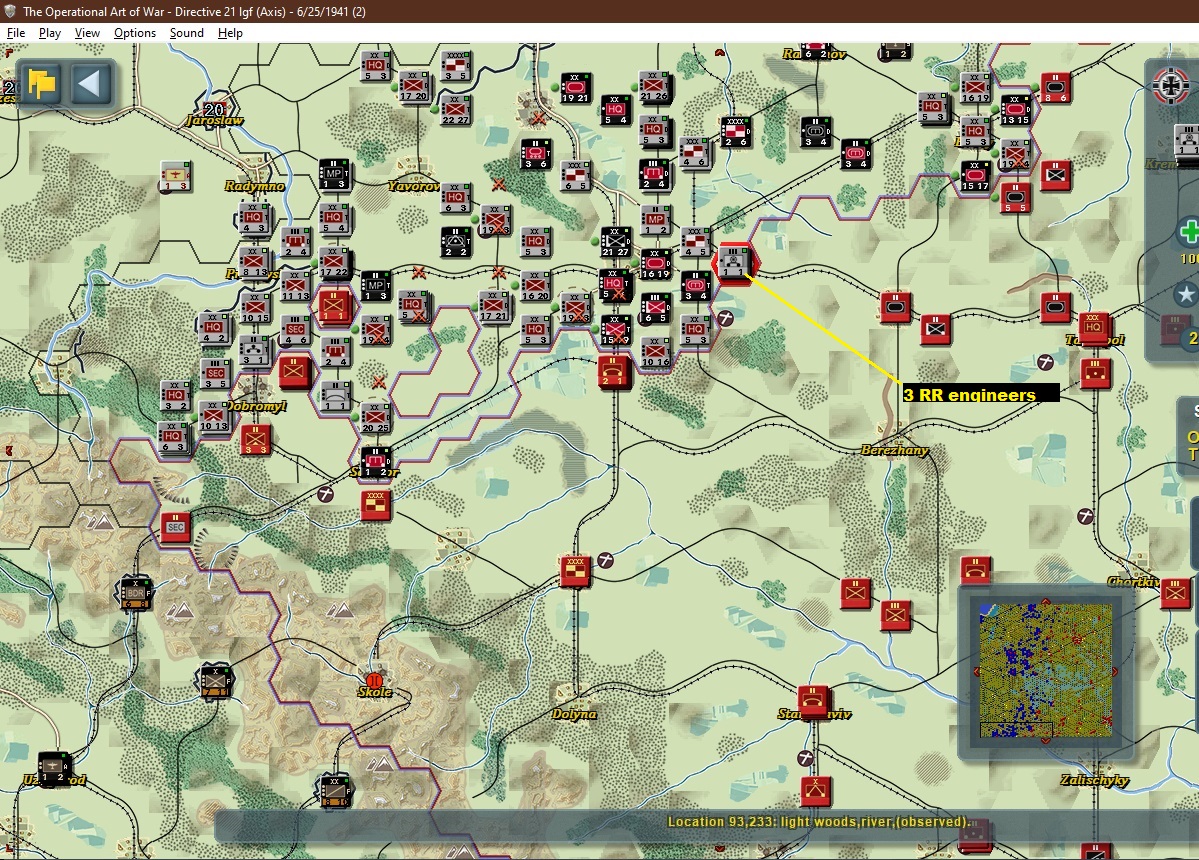Select the red armor unit 8 6

[x=1054, y=88]
